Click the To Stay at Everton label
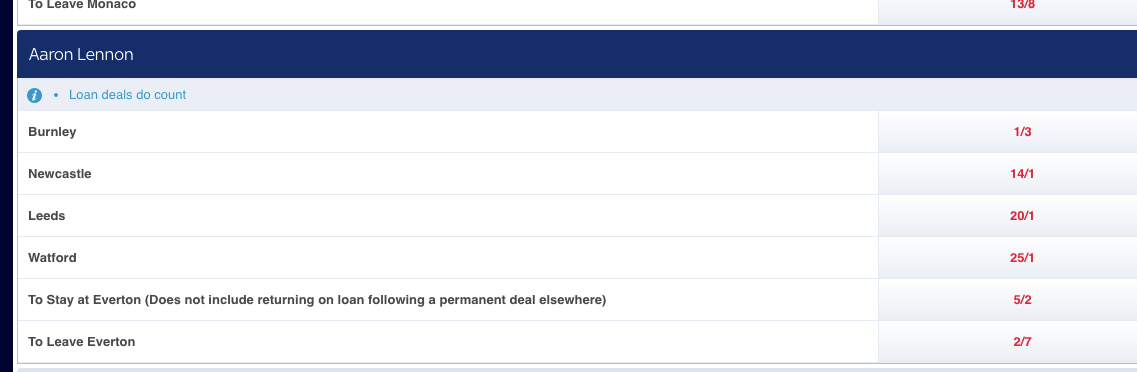 (x=317, y=300)
